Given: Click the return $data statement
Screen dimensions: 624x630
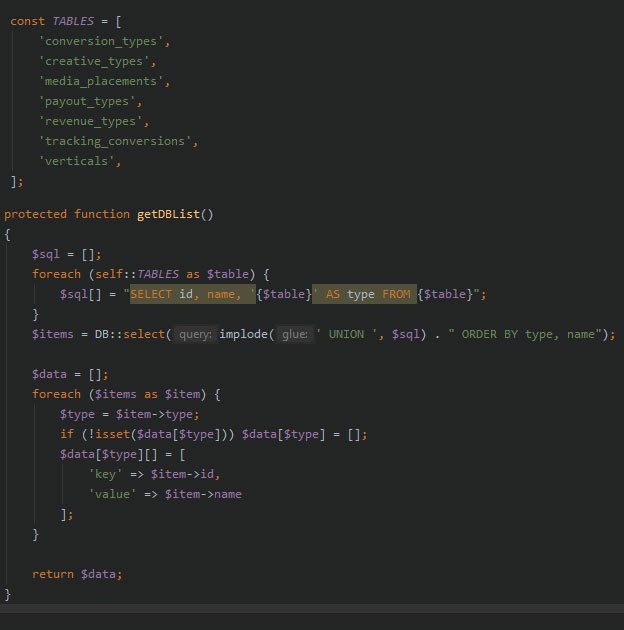Looking at the screenshot, I should point(77,574).
